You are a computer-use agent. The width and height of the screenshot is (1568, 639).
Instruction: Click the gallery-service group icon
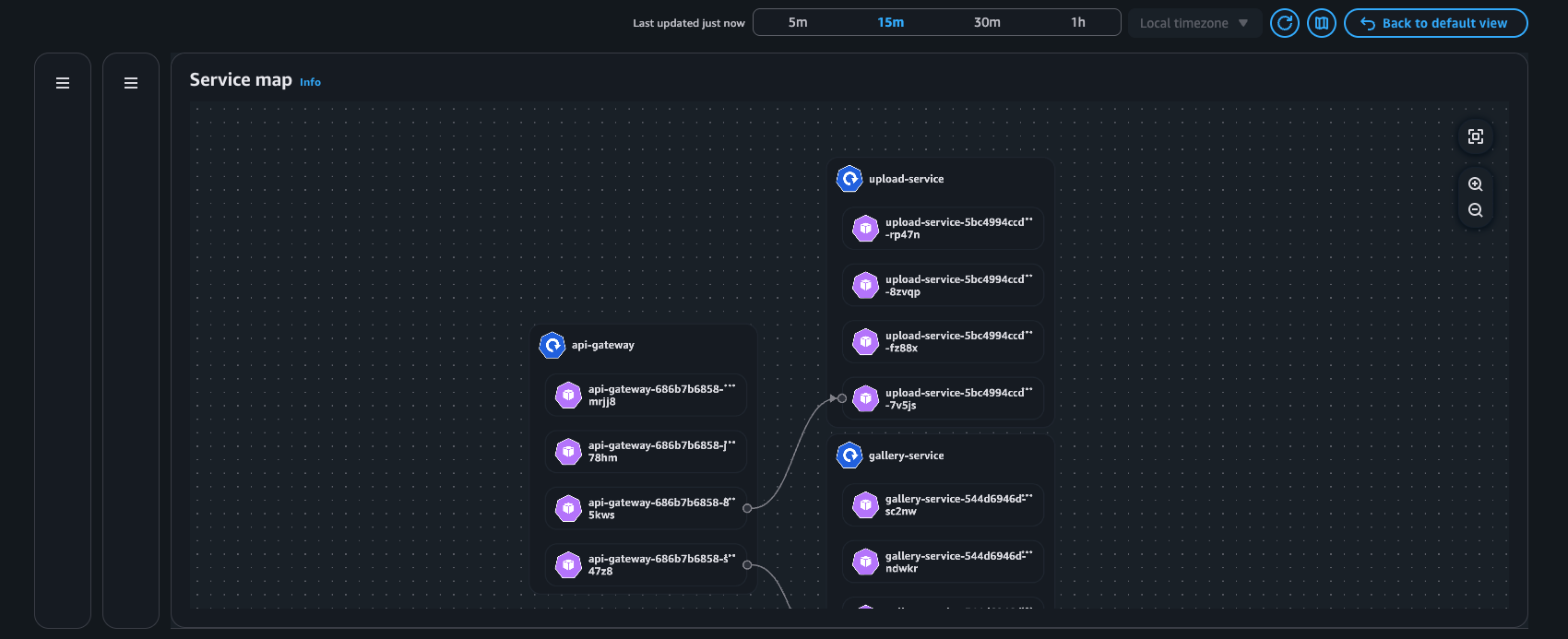coord(849,456)
